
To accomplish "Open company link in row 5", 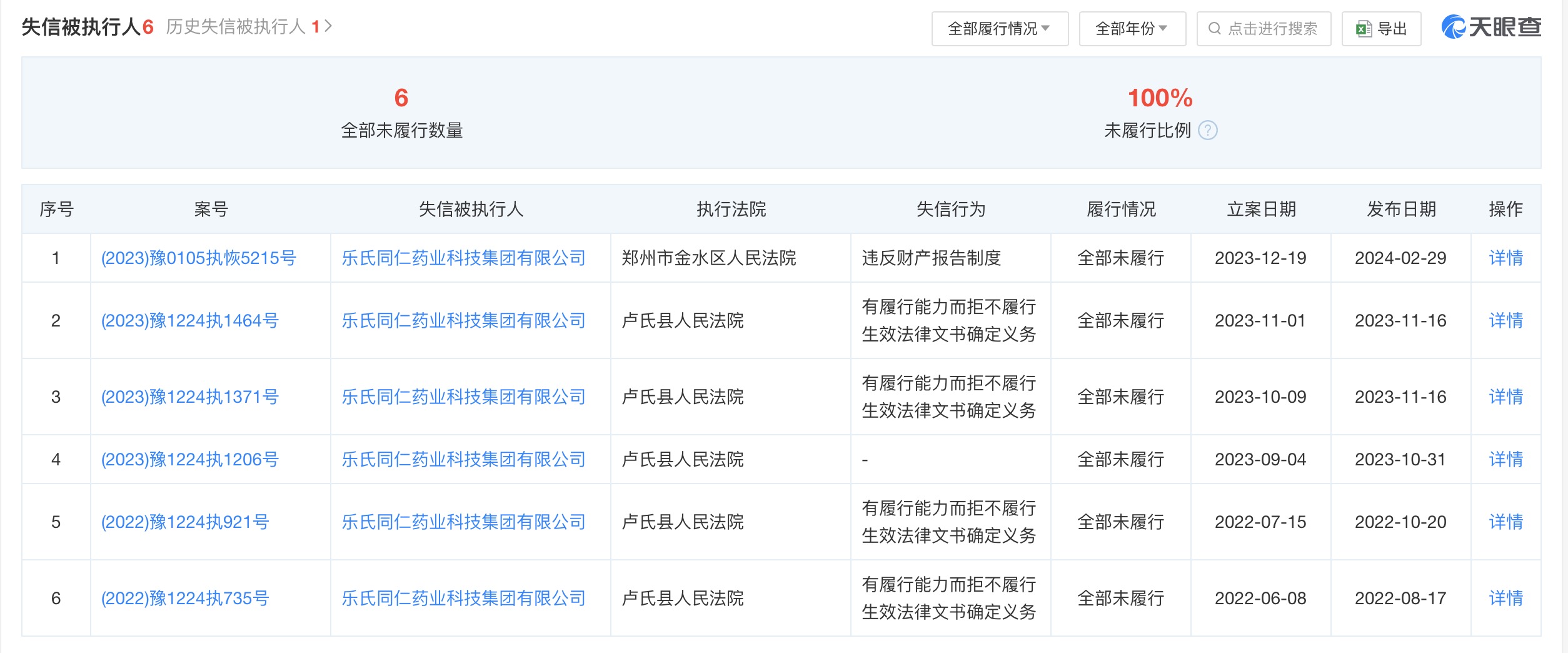I will [463, 522].
